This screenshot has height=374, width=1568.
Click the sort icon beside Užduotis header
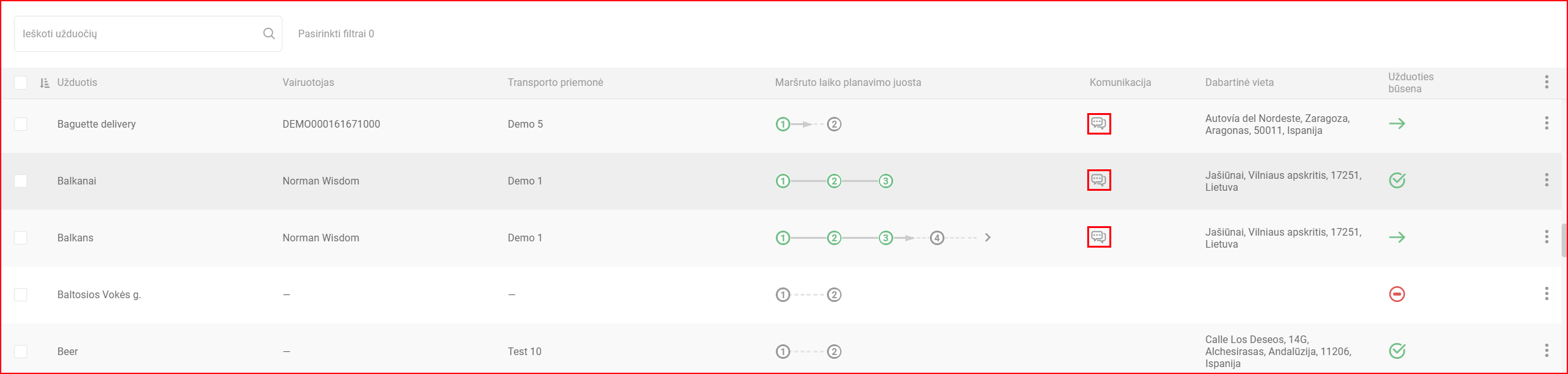(x=44, y=83)
